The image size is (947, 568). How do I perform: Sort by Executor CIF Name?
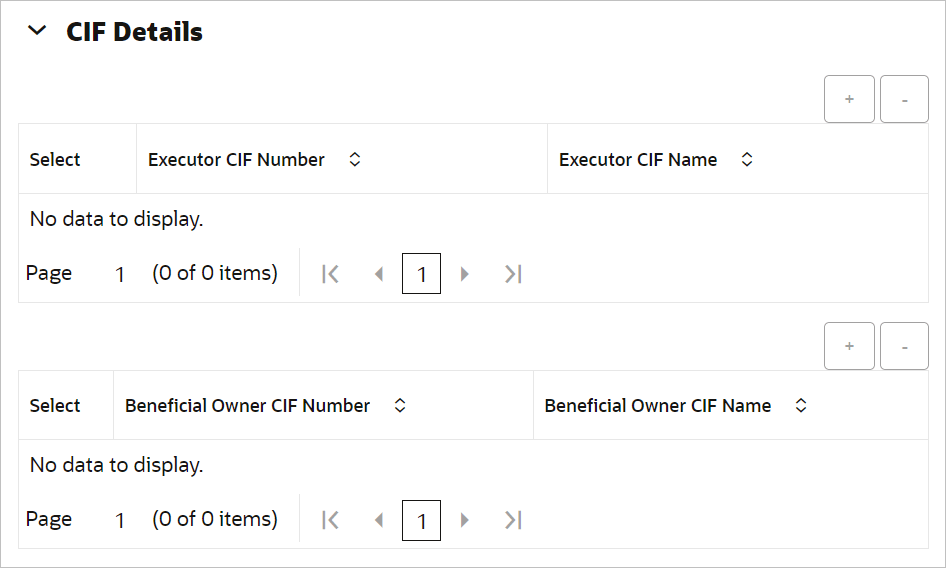[746, 160]
